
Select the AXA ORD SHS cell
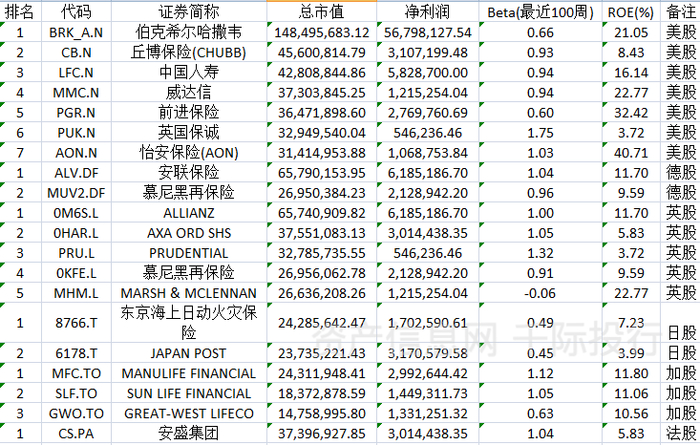tap(189, 233)
